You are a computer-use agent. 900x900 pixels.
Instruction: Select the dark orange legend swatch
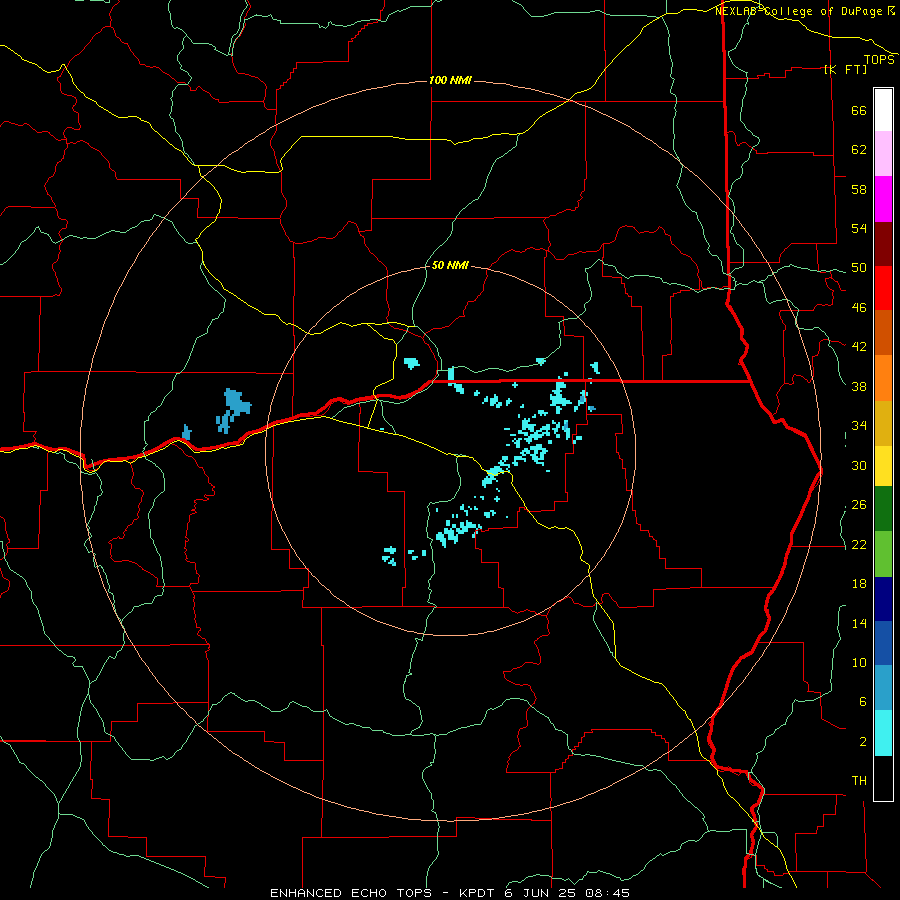click(883, 333)
